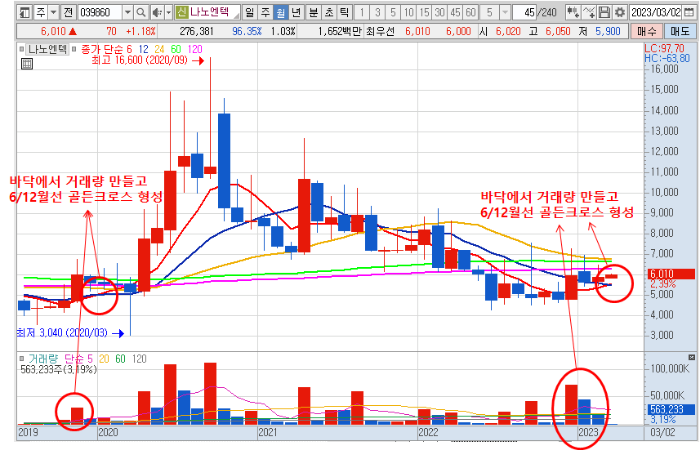700x450 pixels.
Task: Click the 매수 buy button
Action: coord(646,32)
